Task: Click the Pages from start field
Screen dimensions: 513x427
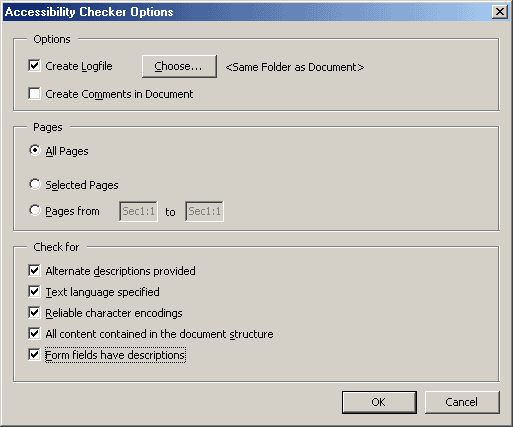Action: click(x=138, y=211)
